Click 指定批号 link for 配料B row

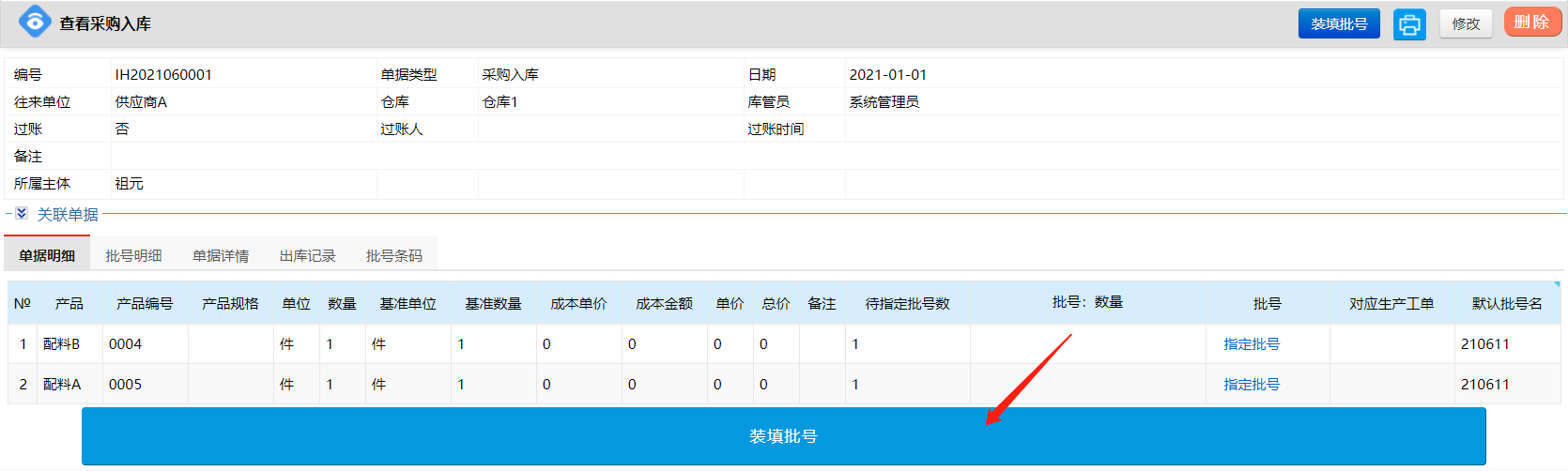coord(1251,344)
